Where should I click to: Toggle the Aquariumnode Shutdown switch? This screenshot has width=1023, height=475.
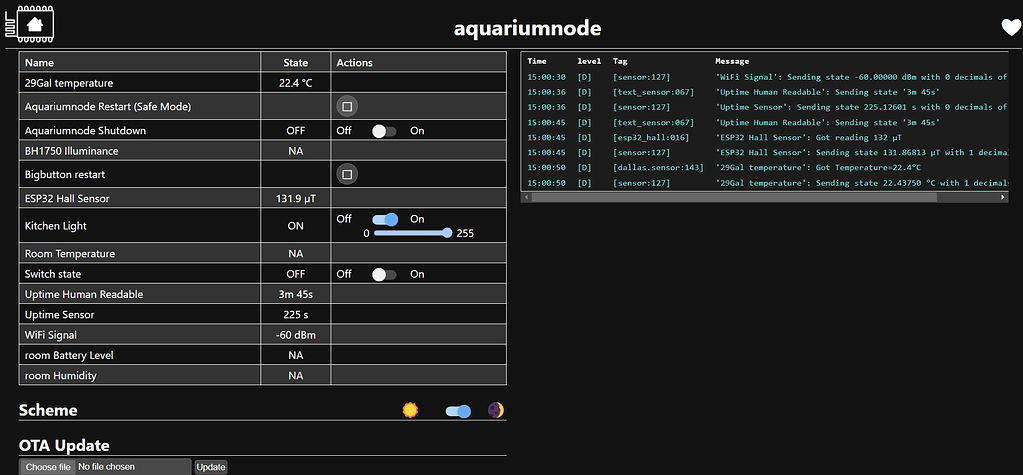pos(384,131)
